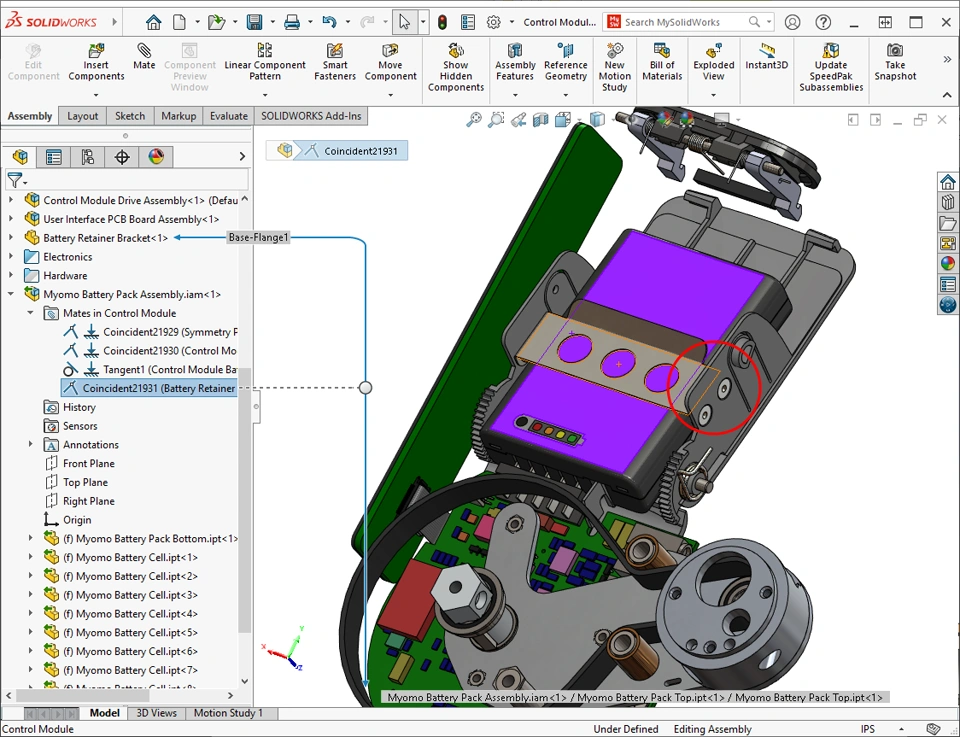Print using the printer icon
Viewport: 960px width, 737px height.
pyautogui.click(x=292, y=23)
